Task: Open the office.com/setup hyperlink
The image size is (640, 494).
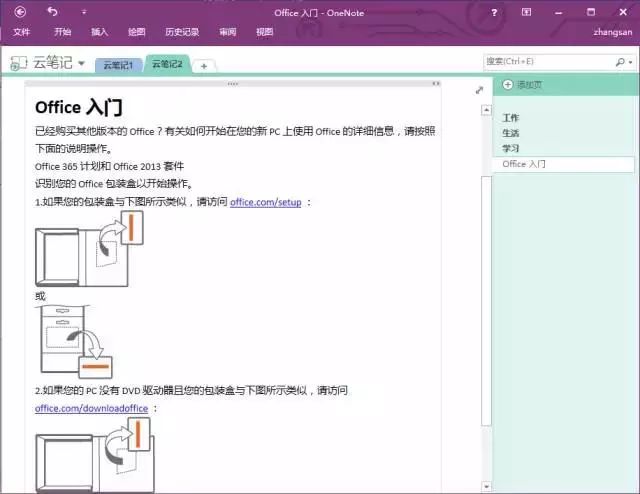Action: coord(266,202)
